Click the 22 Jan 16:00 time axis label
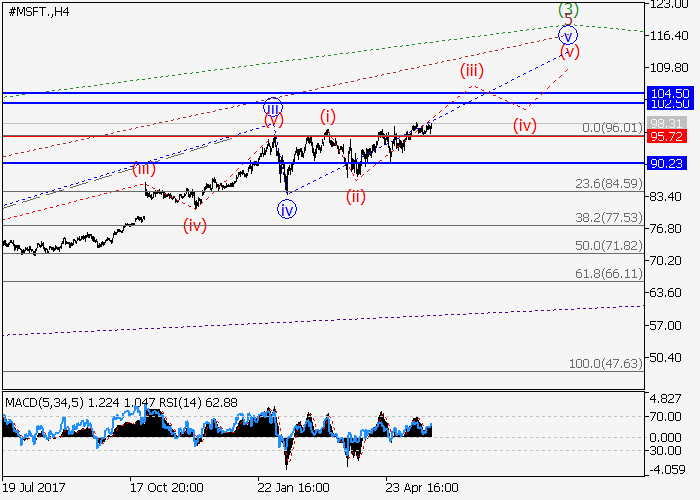 (x=293, y=487)
